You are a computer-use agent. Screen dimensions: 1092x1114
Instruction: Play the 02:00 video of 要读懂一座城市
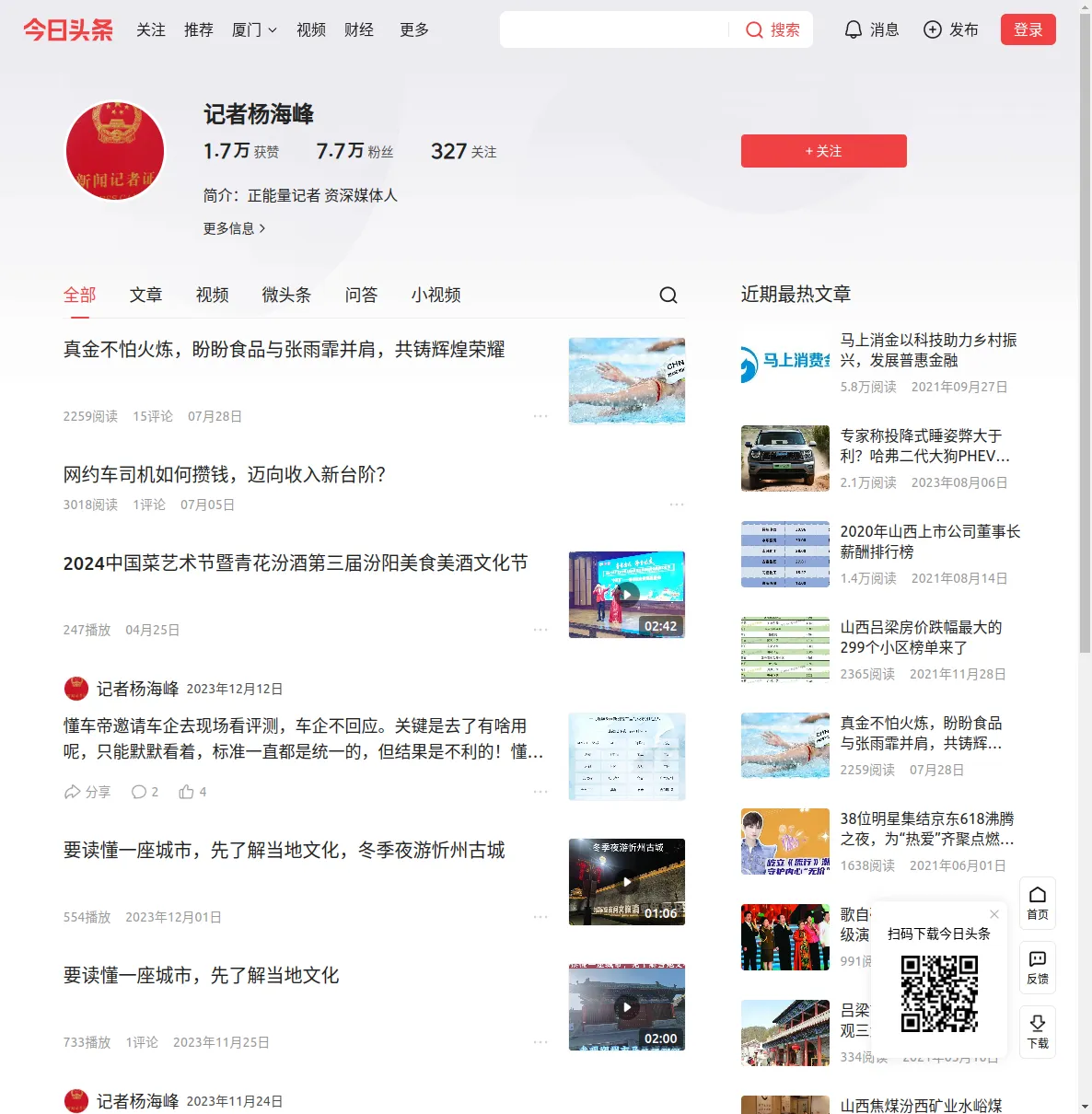627,1007
